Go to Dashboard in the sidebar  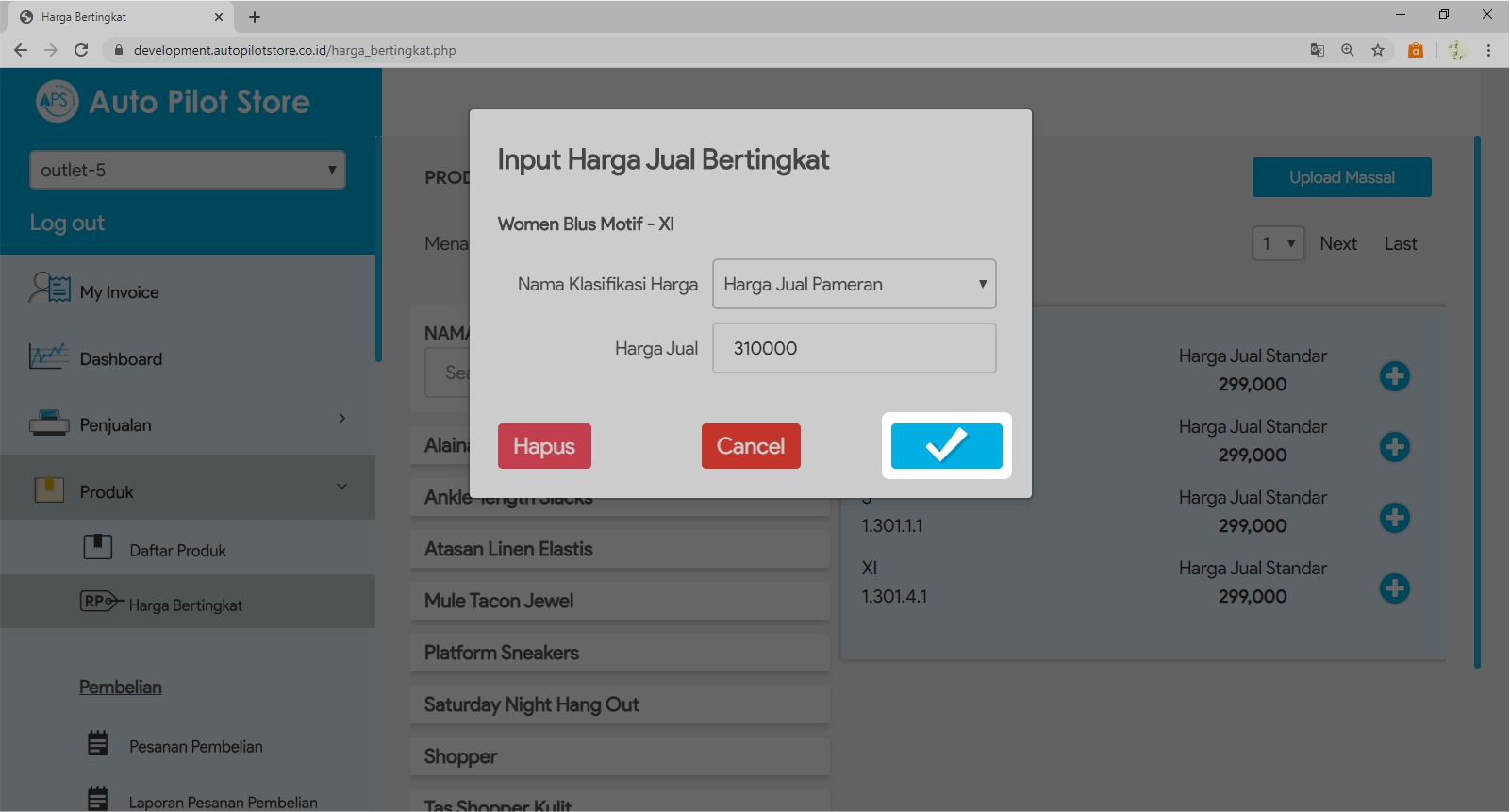121,359
